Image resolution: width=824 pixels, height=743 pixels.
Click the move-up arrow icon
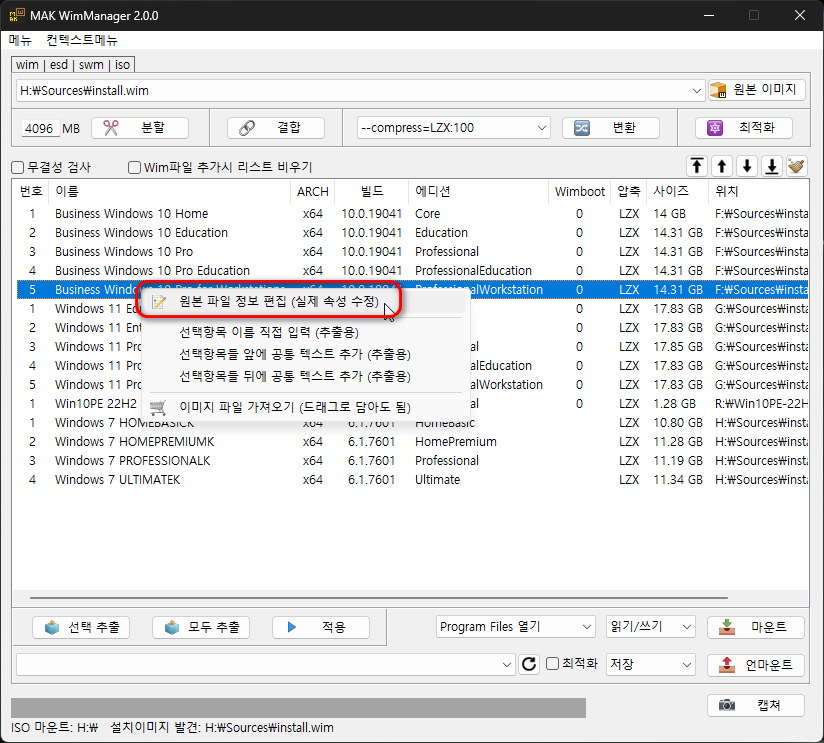click(x=722, y=167)
